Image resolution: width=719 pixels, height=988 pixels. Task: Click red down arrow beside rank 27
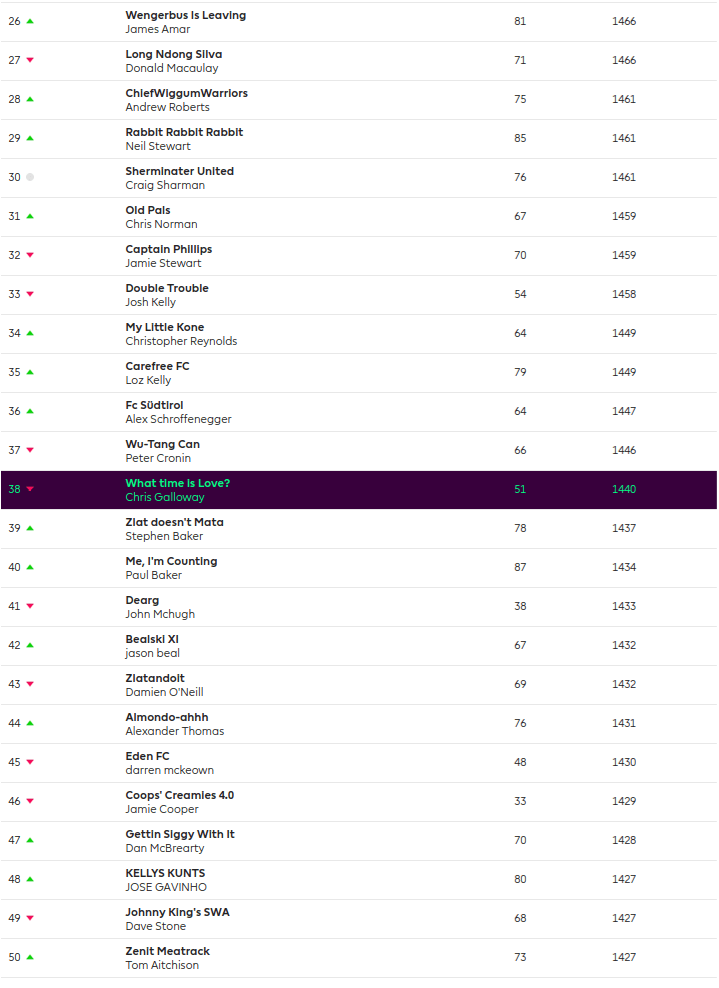click(30, 60)
